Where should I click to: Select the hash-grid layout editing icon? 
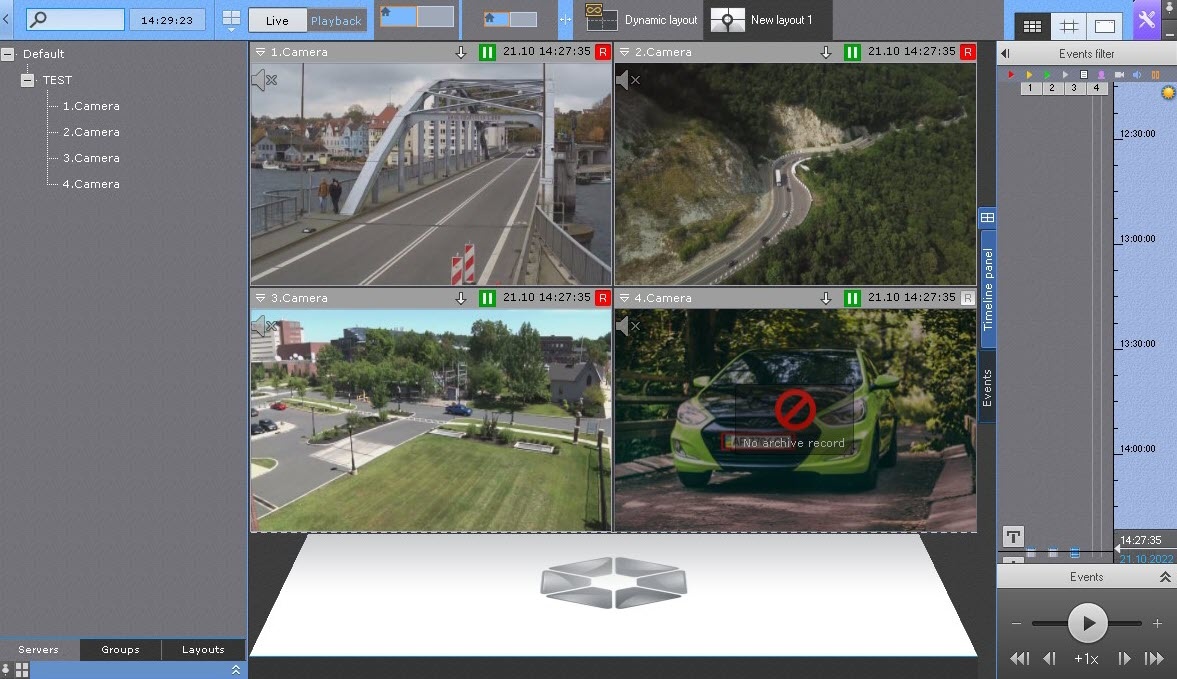click(x=1069, y=26)
